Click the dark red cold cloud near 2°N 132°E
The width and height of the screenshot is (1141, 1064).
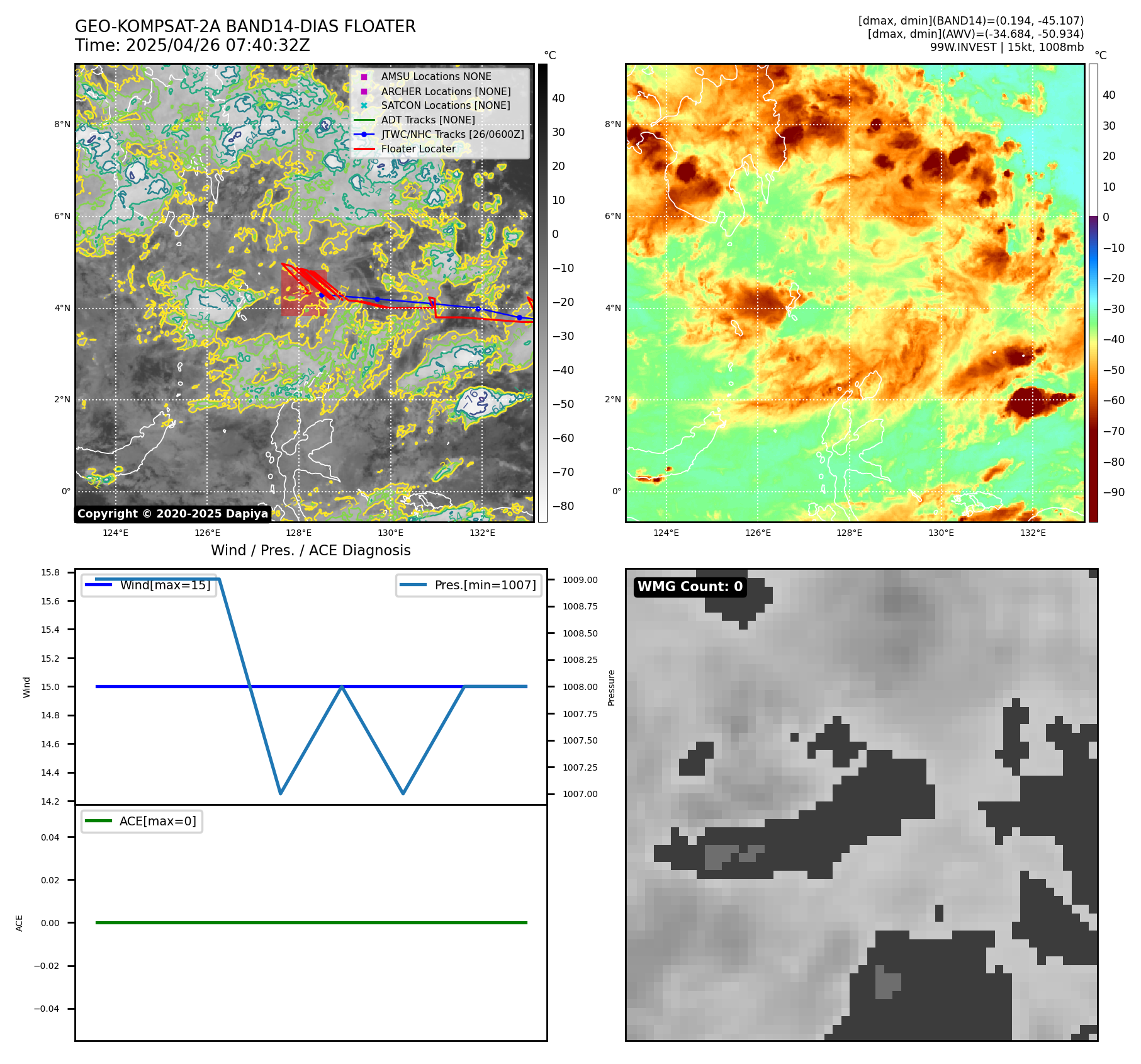click(x=1031, y=402)
